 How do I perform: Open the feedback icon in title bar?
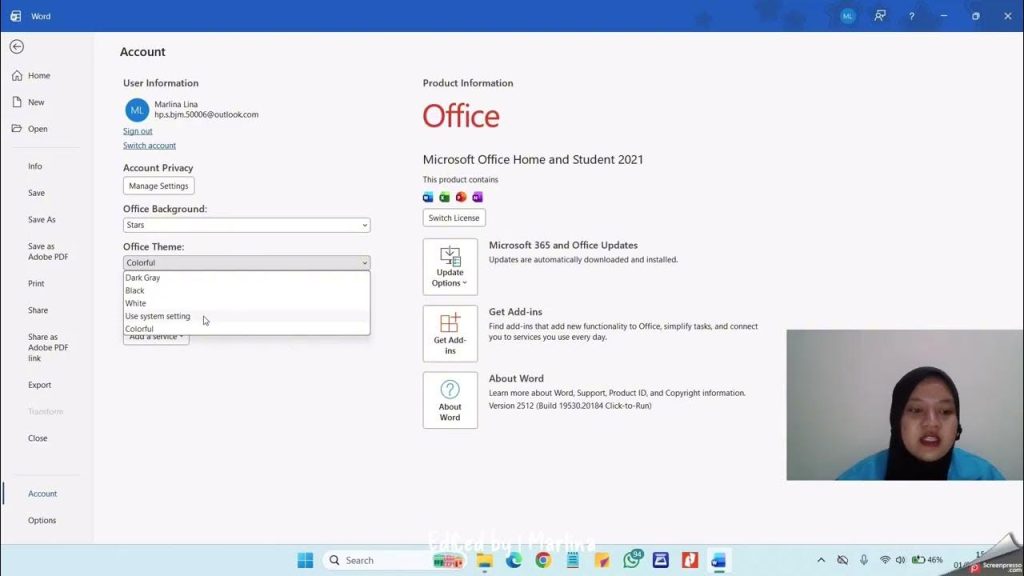click(880, 16)
